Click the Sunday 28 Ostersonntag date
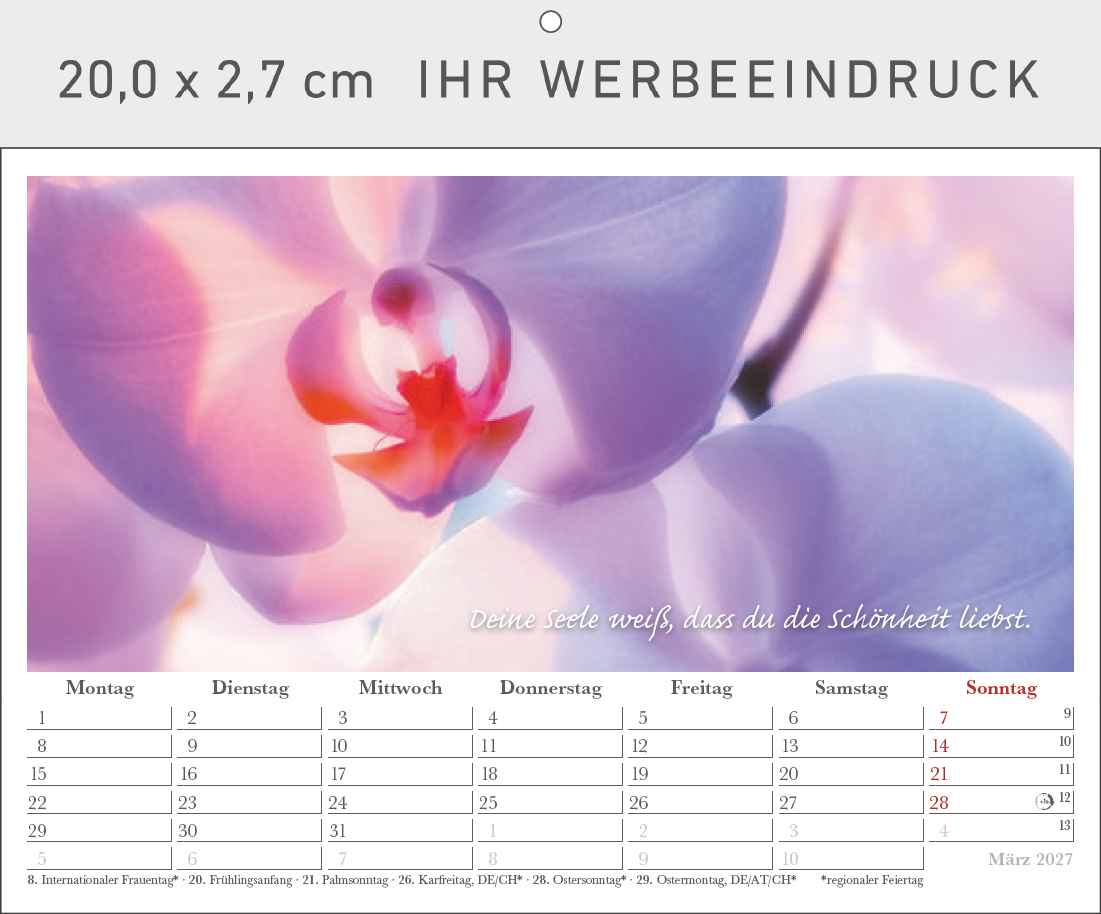This screenshot has width=1101, height=914. 939,802
